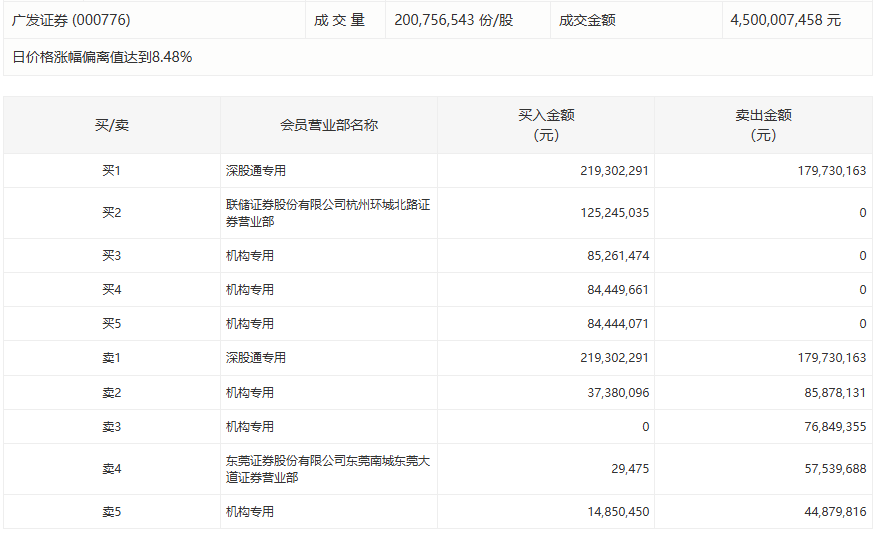Click 深股通专用 in the 买1 row
This screenshot has width=878, height=534.
256,171
